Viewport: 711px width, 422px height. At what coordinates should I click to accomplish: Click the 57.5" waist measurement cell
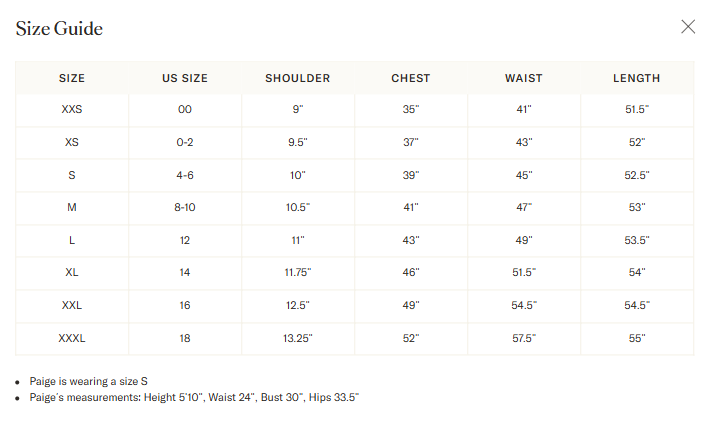tap(524, 338)
